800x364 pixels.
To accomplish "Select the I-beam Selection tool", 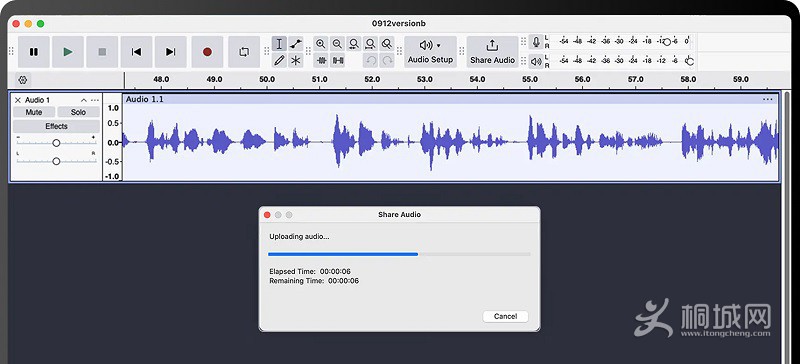I will 279,44.
